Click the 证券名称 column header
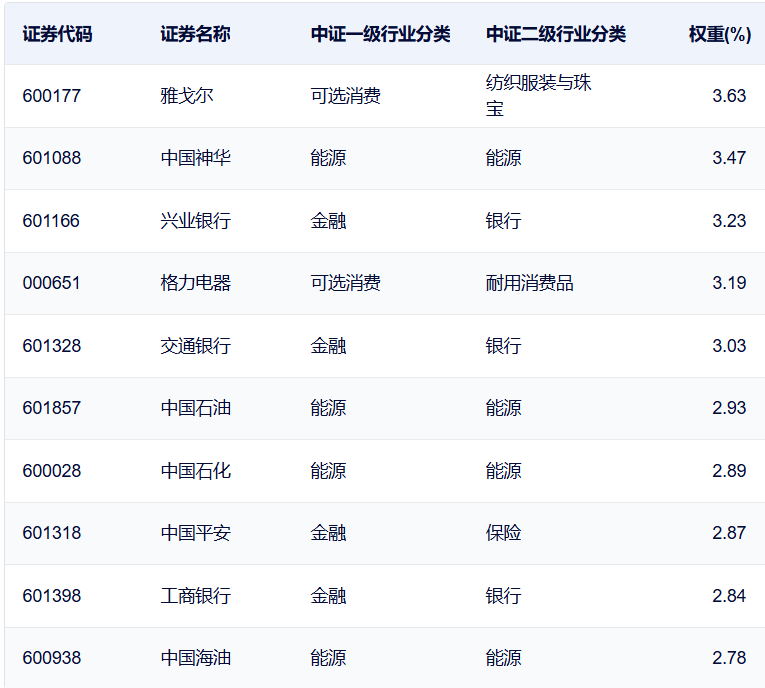The image size is (765, 688). (195, 34)
